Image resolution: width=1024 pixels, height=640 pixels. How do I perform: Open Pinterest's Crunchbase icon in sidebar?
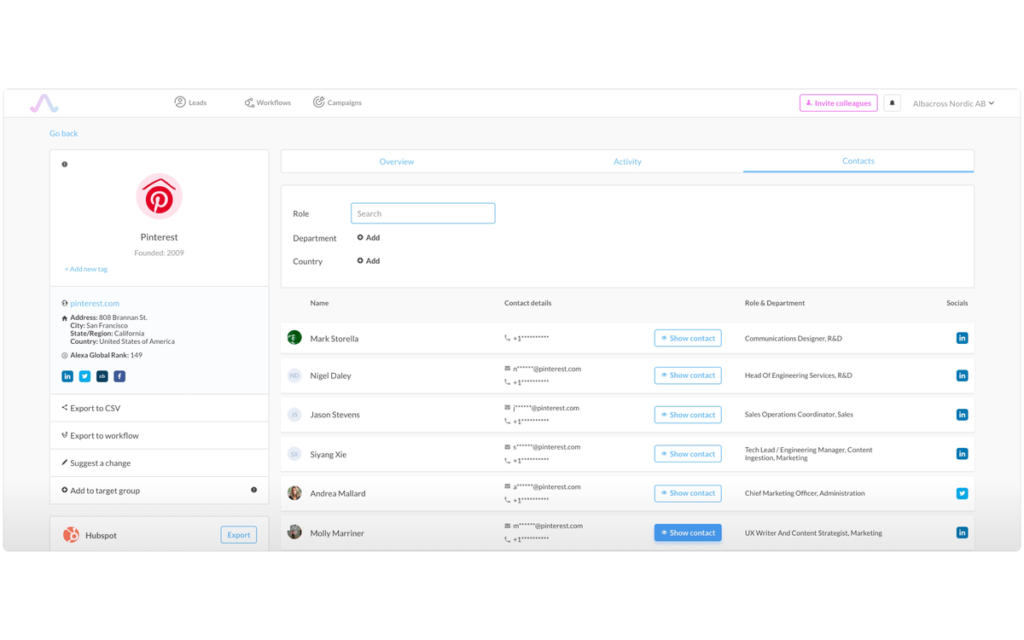102,376
